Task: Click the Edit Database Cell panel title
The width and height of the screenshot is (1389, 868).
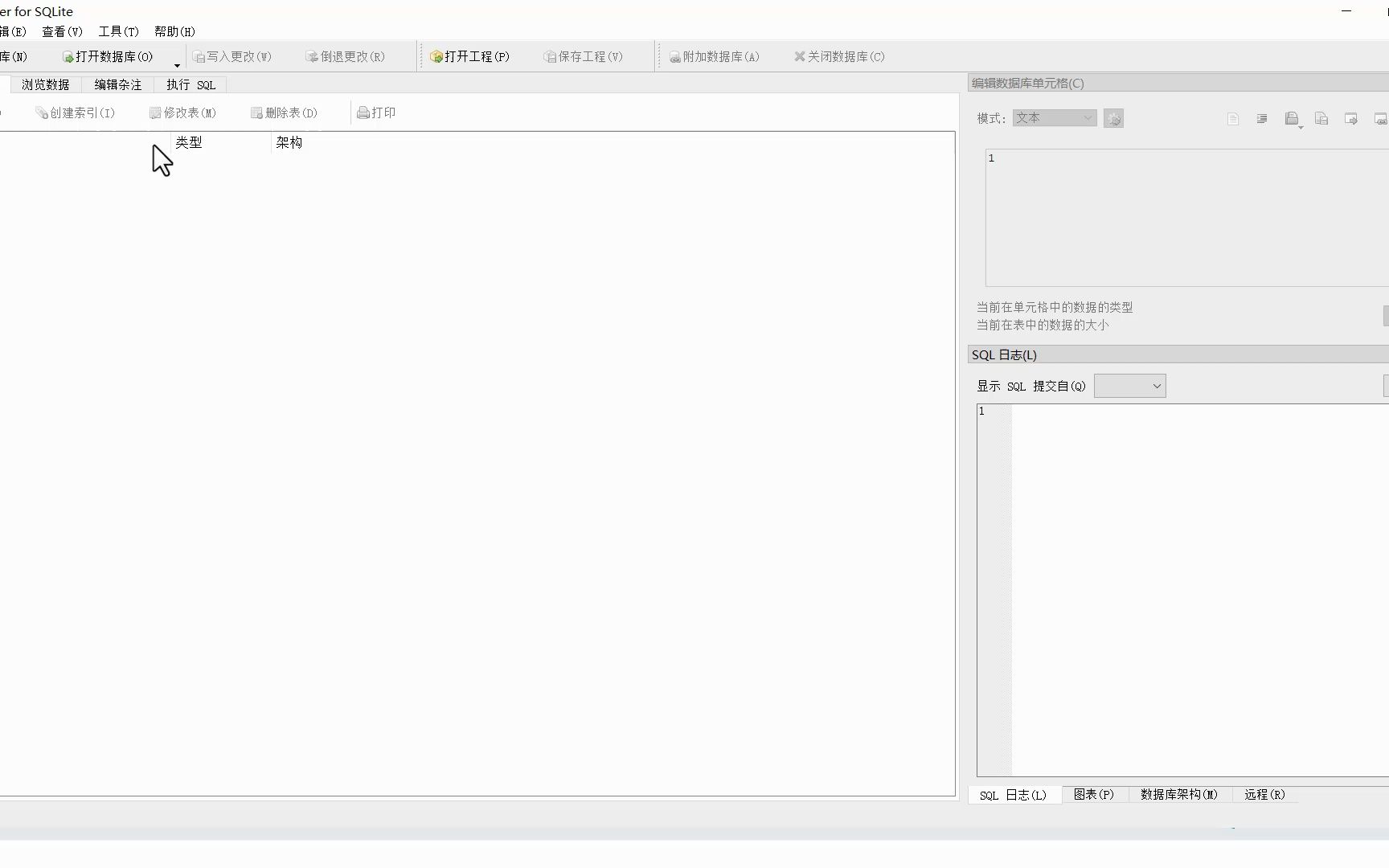Action: click(x=1028, y=83)
